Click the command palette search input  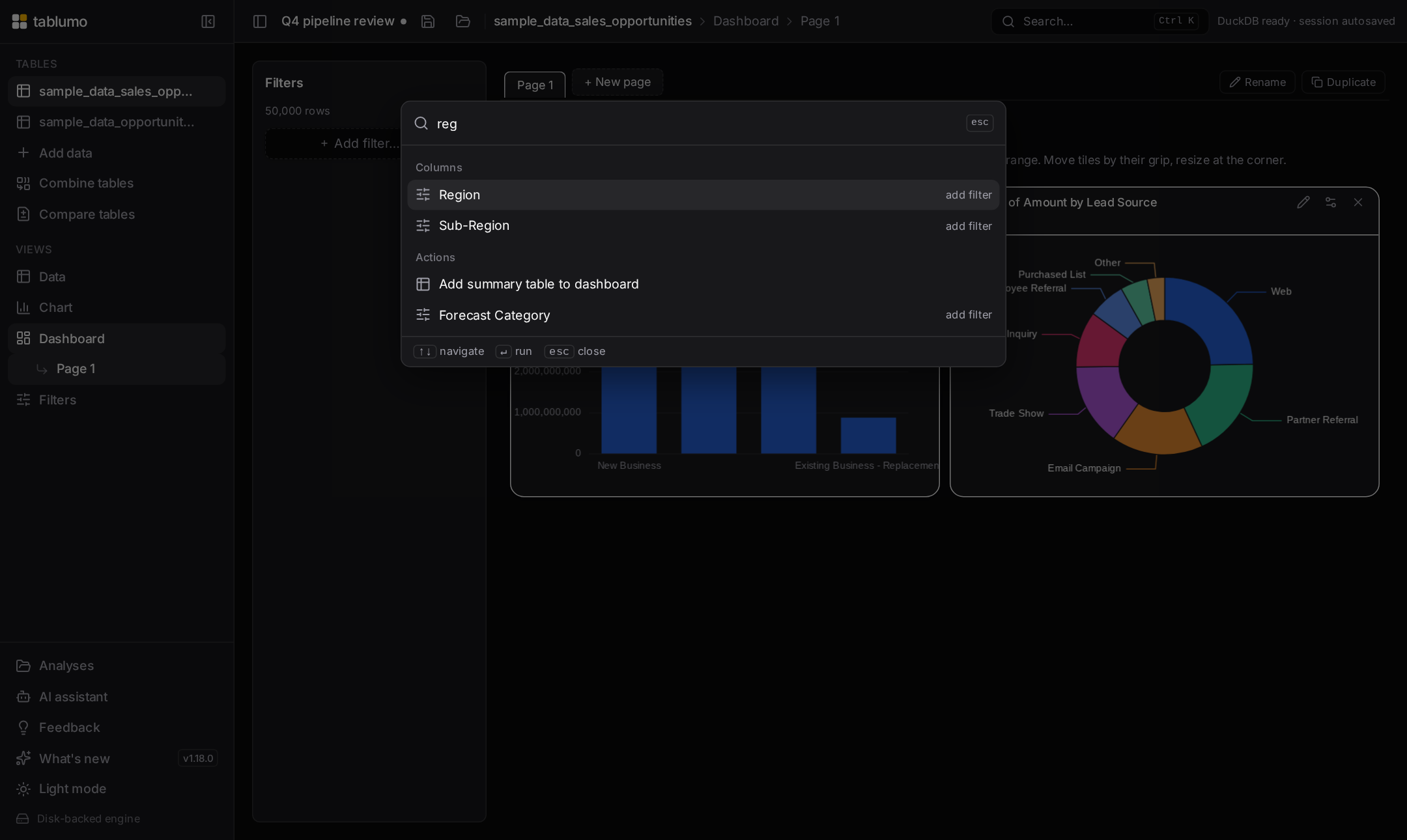point(697,124)
